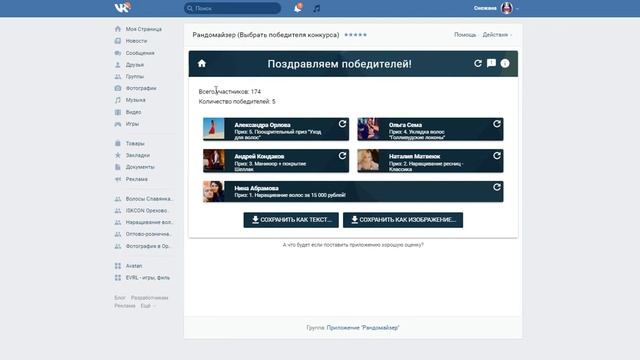The image size is (640, 360).
Task: Click the home icon in the Randomizer header
Action: [202, 63]
